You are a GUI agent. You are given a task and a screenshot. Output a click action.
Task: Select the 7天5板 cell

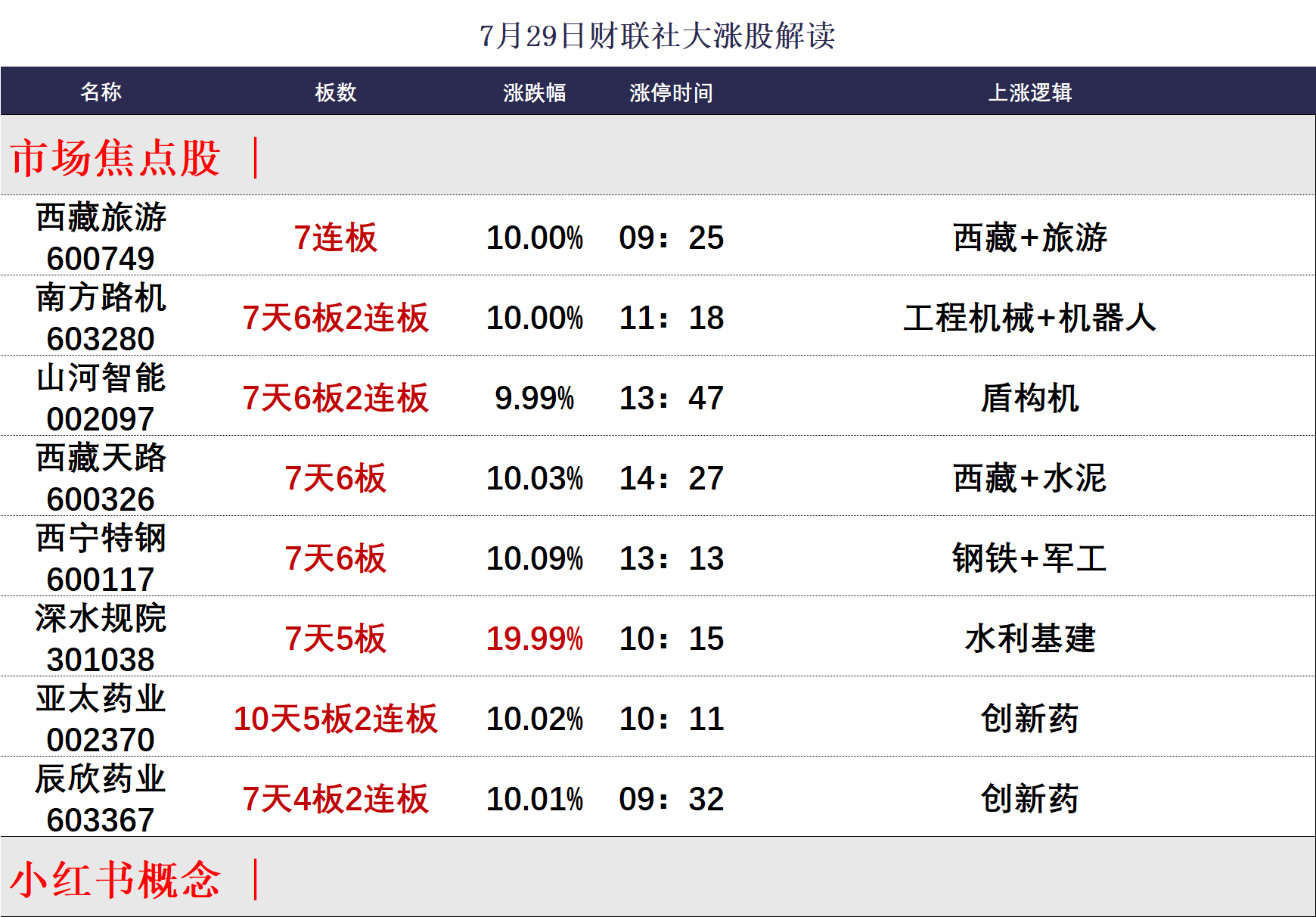(336, 639)
